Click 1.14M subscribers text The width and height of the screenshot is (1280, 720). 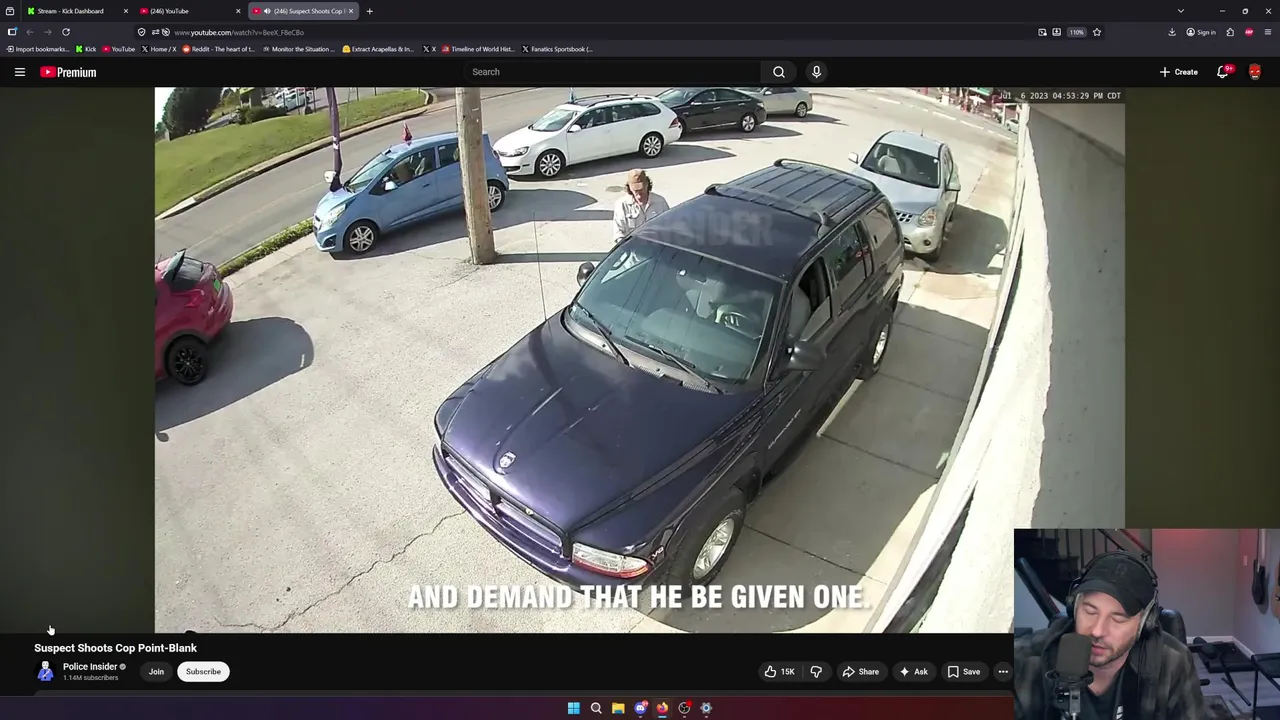pos(90,678)
